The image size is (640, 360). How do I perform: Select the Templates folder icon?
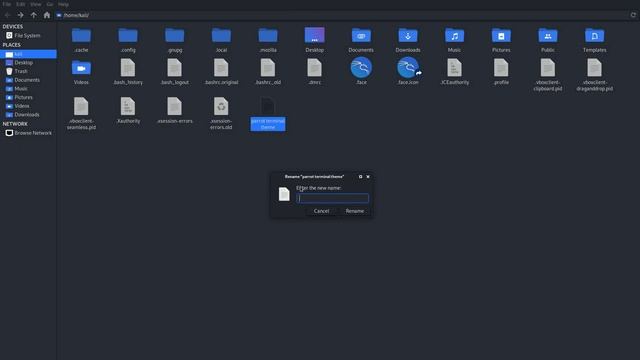pos(594,36)
